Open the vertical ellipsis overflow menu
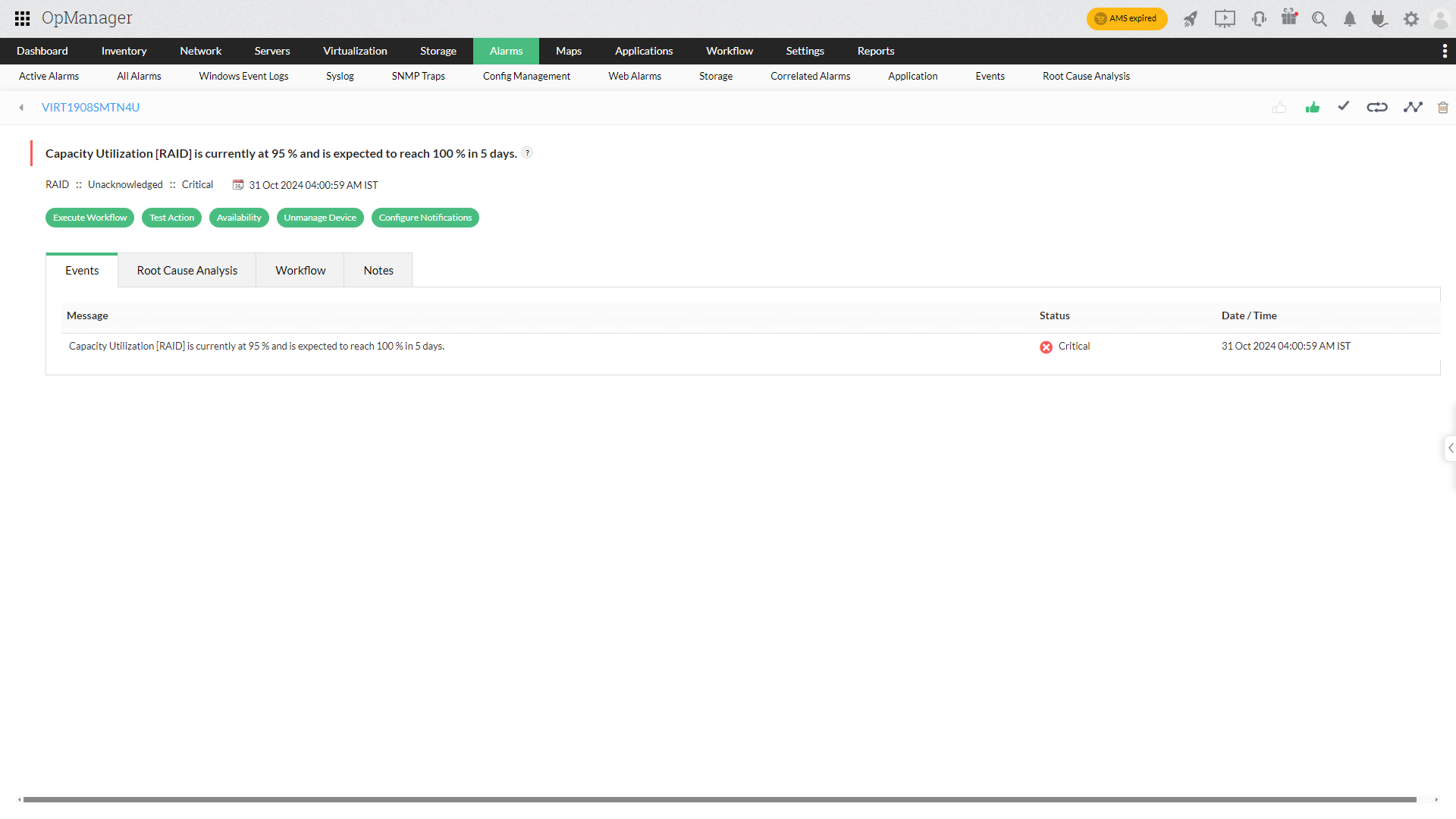This screenshot has width=1456, height=819. click(1445, 51)
